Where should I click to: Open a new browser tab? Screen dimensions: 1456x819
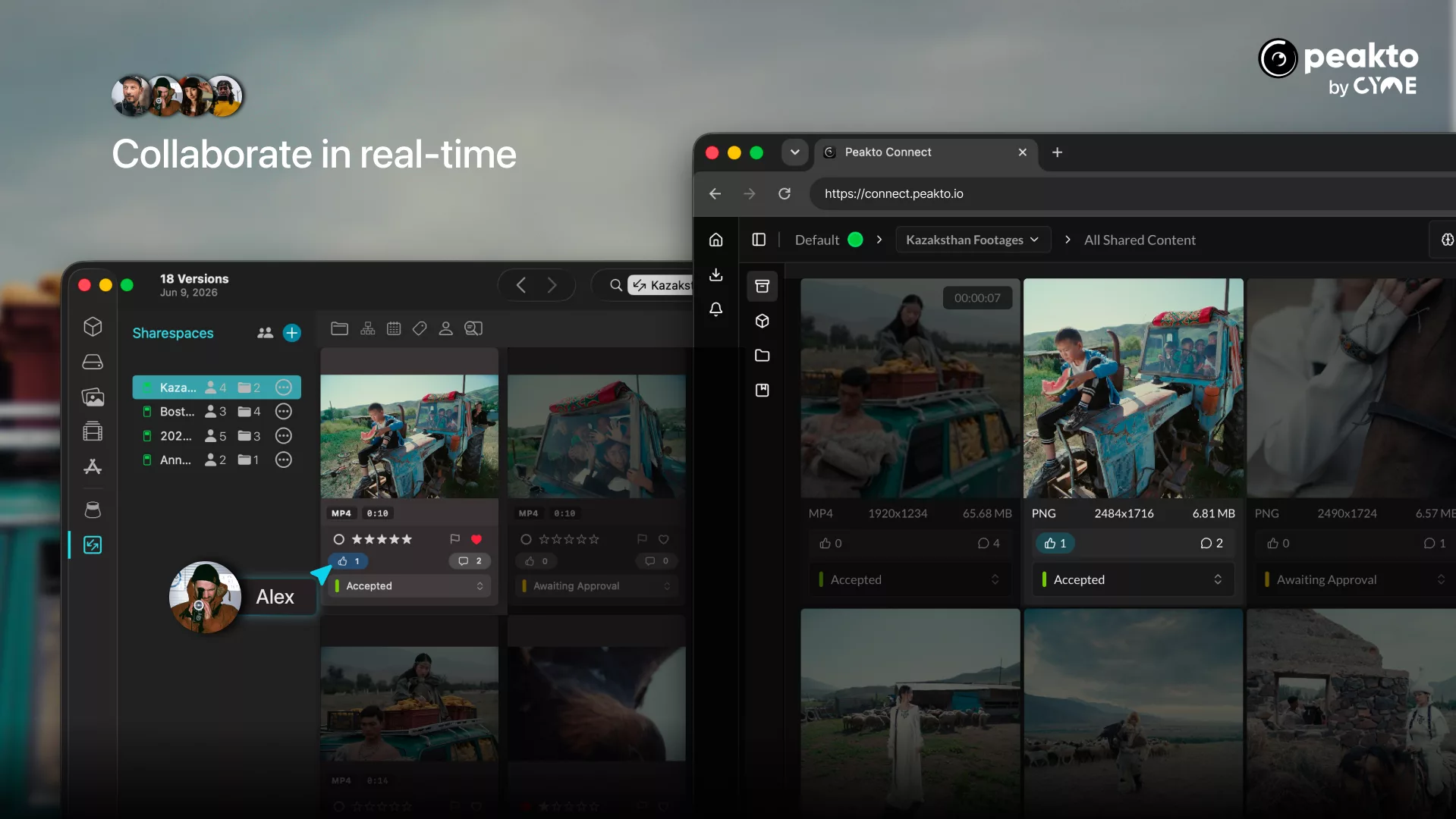click(1057, 152)
